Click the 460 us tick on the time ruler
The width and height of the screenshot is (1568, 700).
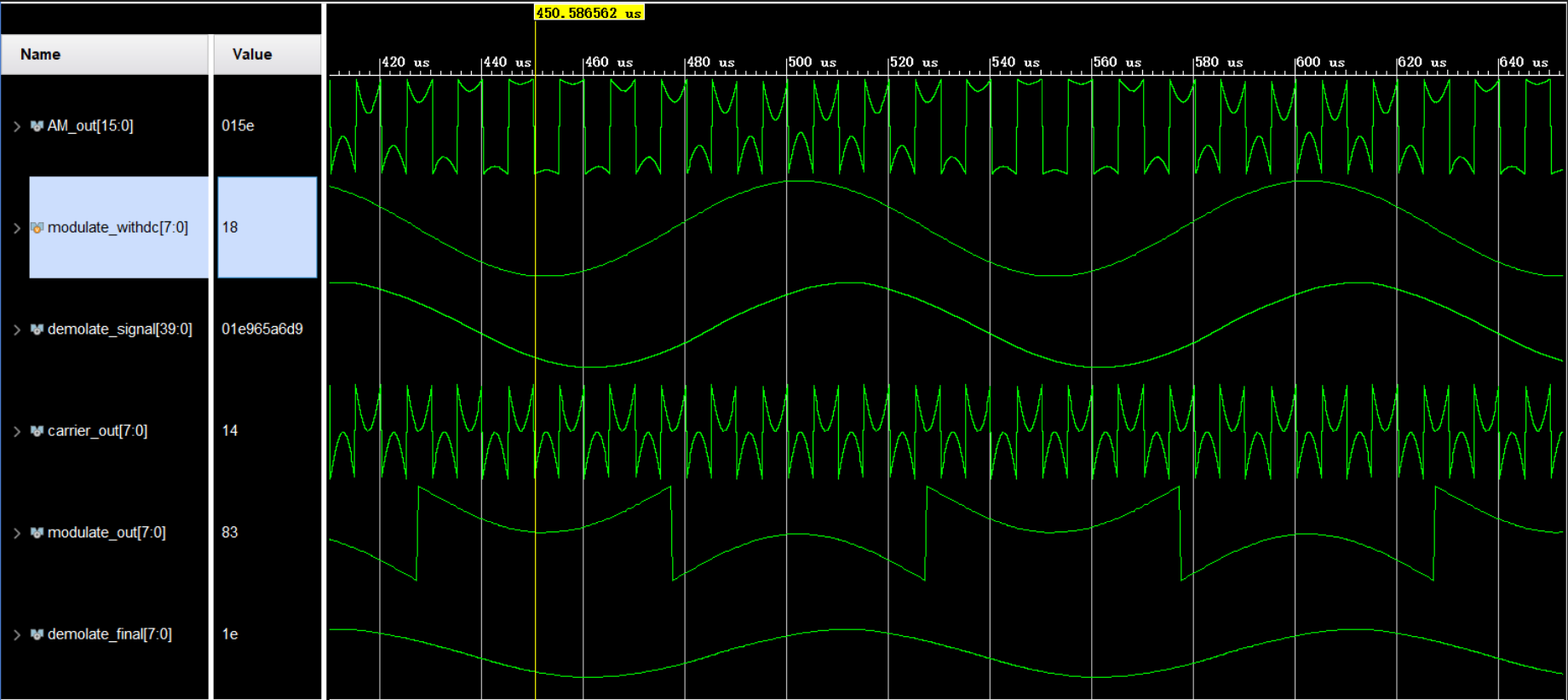[x=609, y=62]
